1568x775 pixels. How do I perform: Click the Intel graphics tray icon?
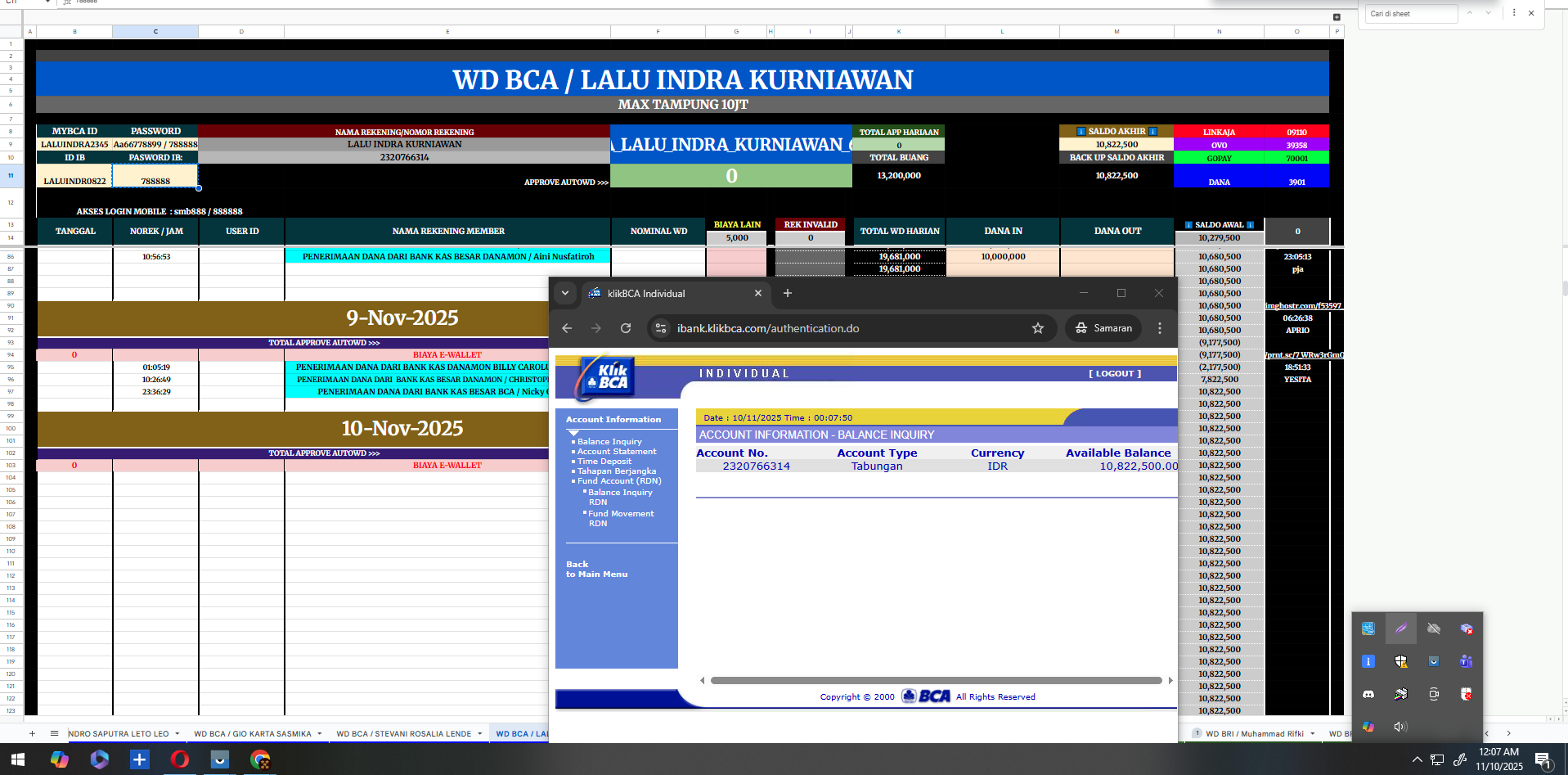(x=1368, y=629)
